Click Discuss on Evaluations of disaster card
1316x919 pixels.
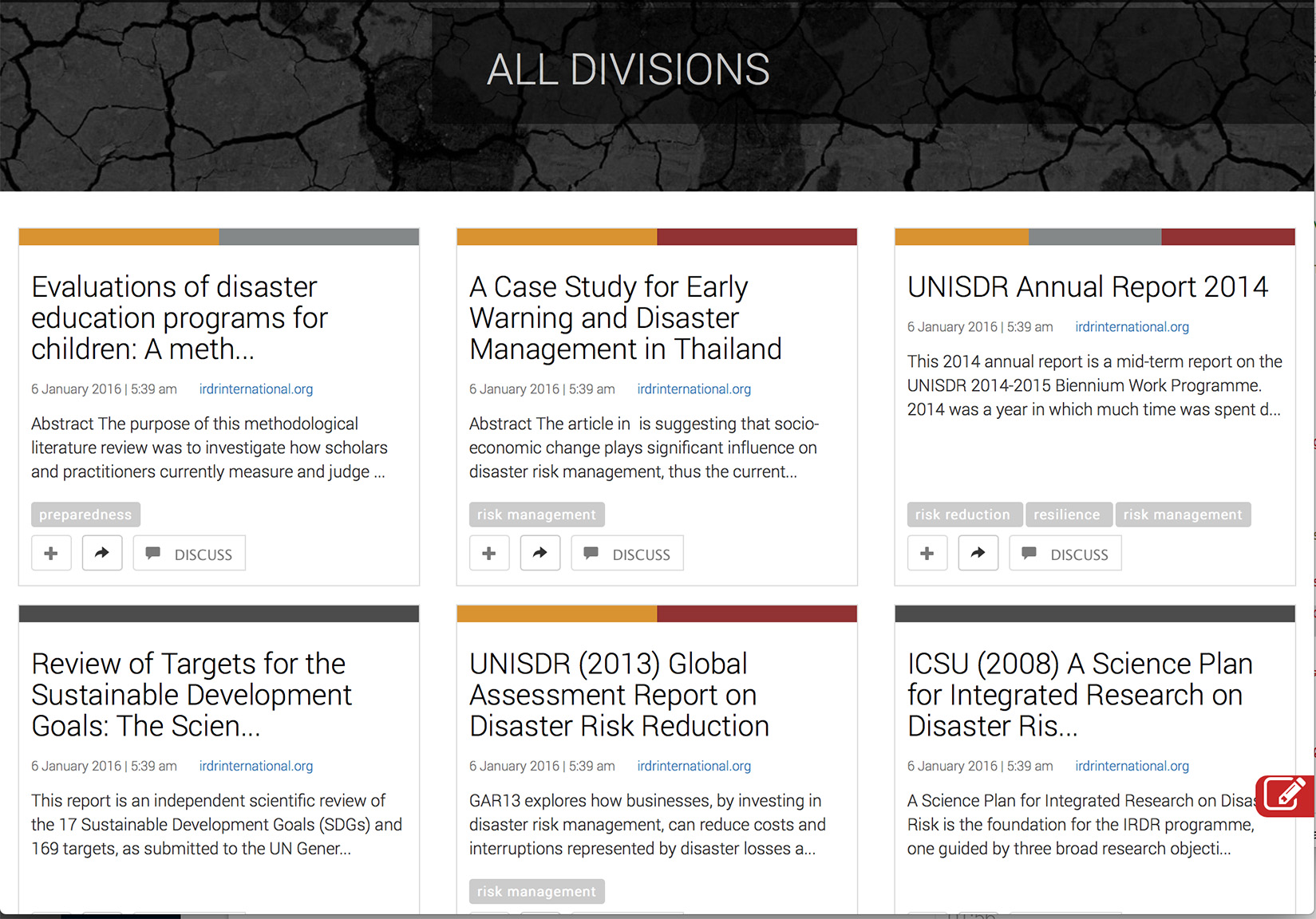pos(189,554)
